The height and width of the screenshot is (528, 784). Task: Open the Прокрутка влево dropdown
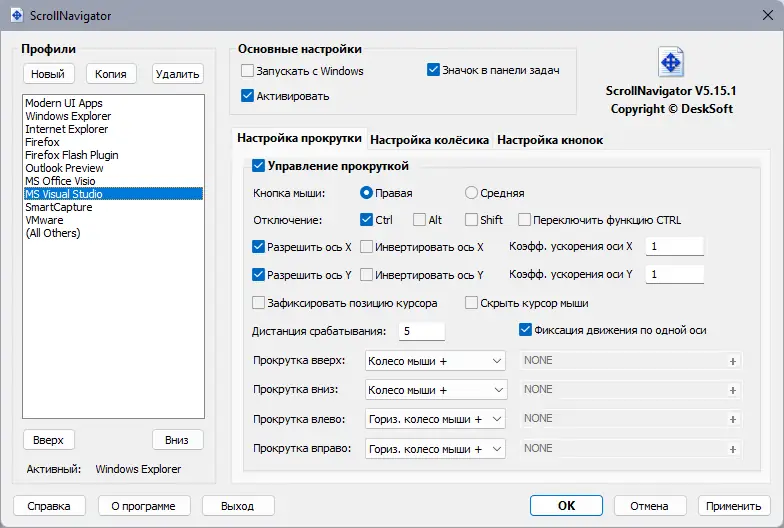tap(435, 419)
